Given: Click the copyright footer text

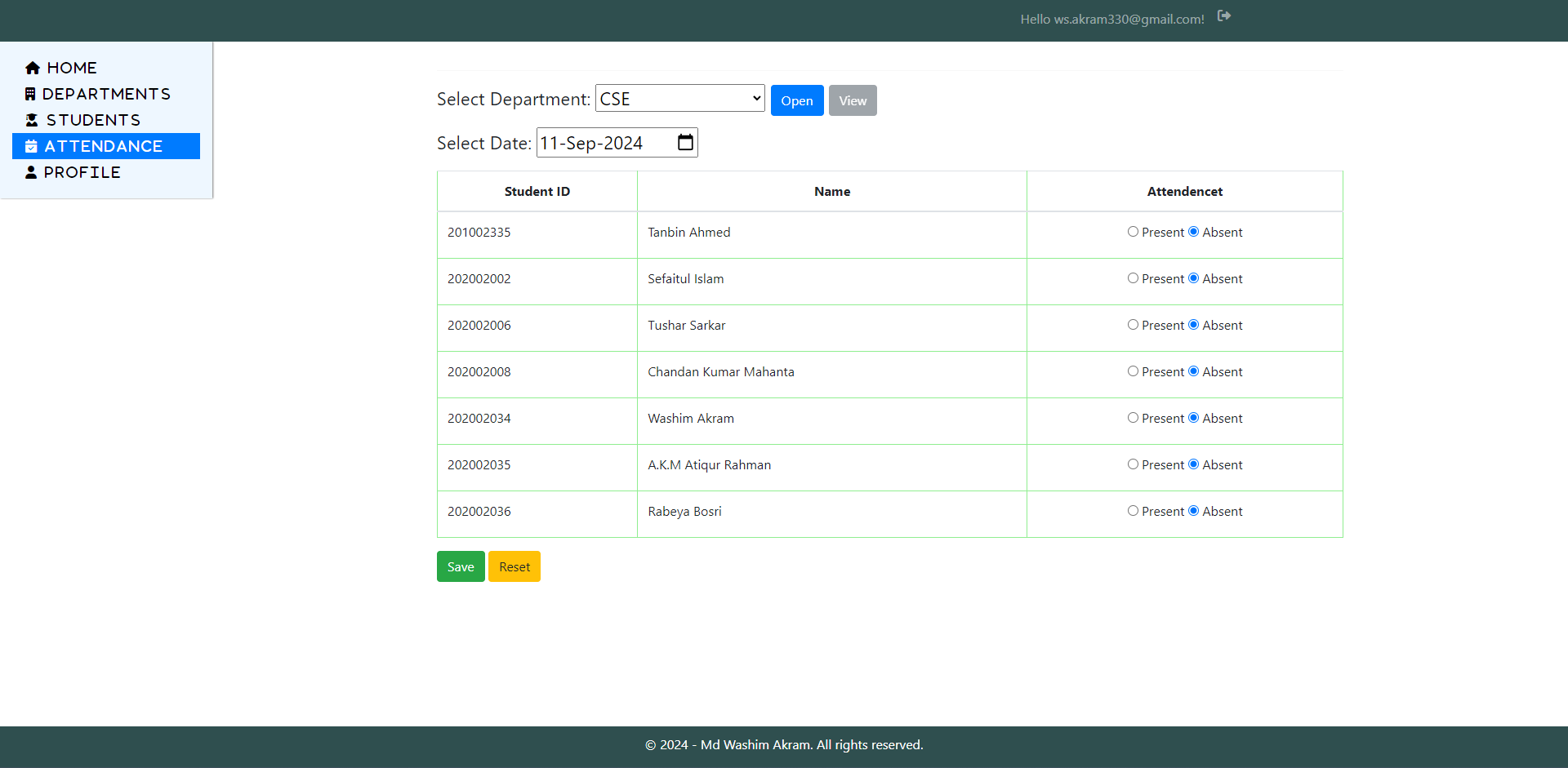Looking at the screenshot, I should click(x=784, y=745).
